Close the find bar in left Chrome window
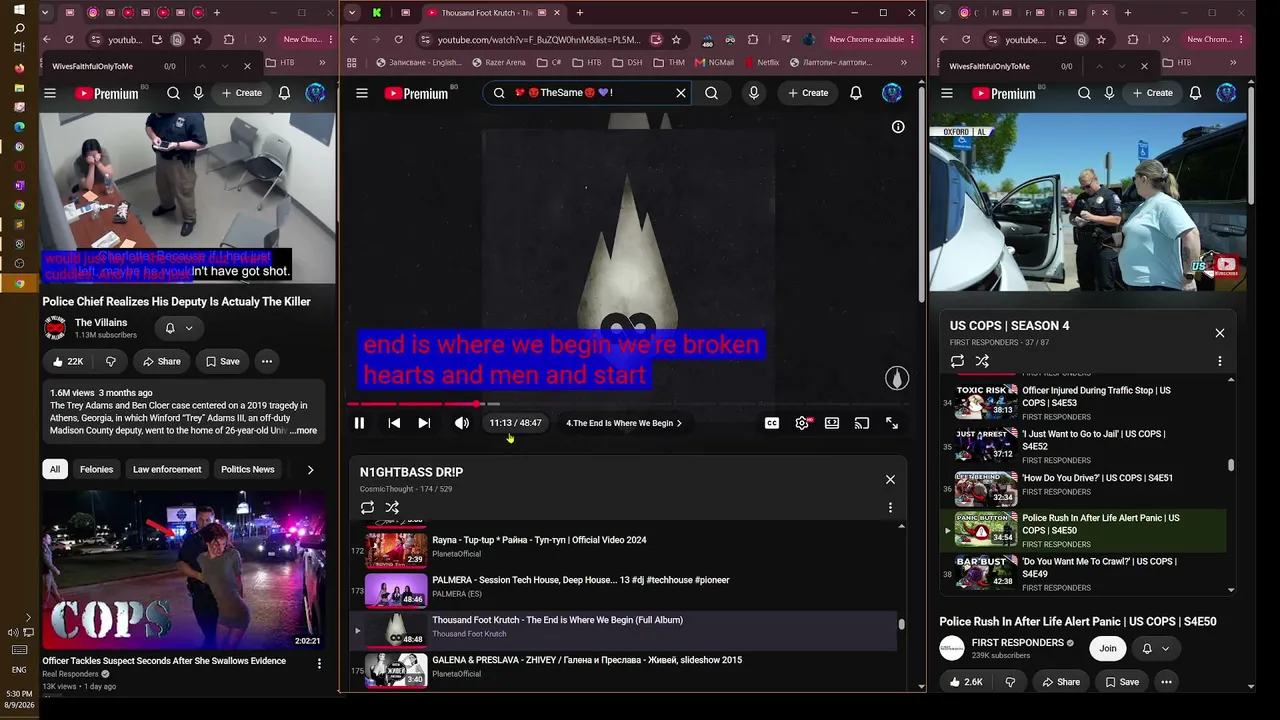 [x=248, y=66]
